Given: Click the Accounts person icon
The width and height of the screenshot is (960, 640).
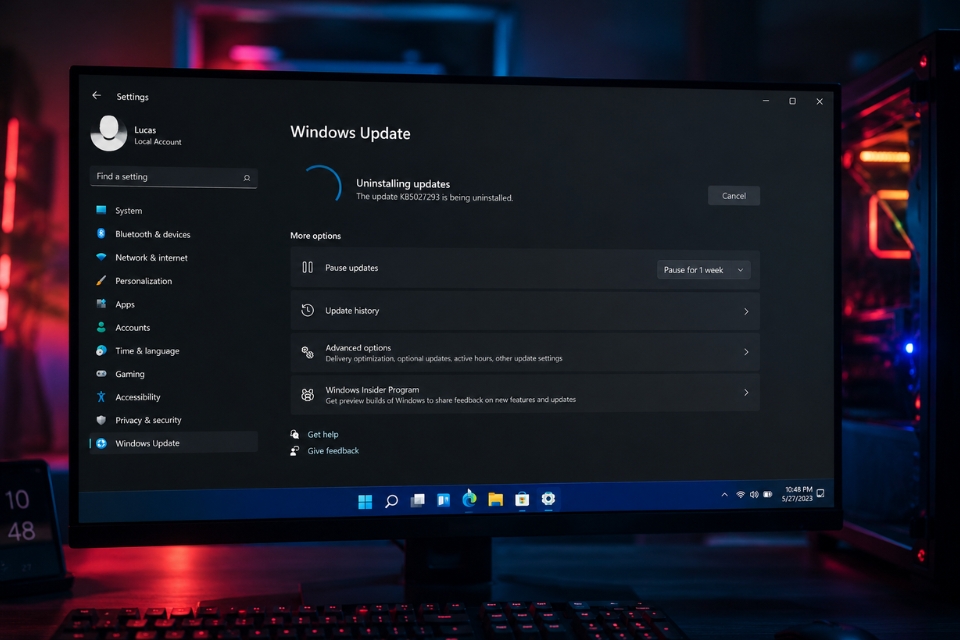Looking at the screenshot, I should [102, 327].
